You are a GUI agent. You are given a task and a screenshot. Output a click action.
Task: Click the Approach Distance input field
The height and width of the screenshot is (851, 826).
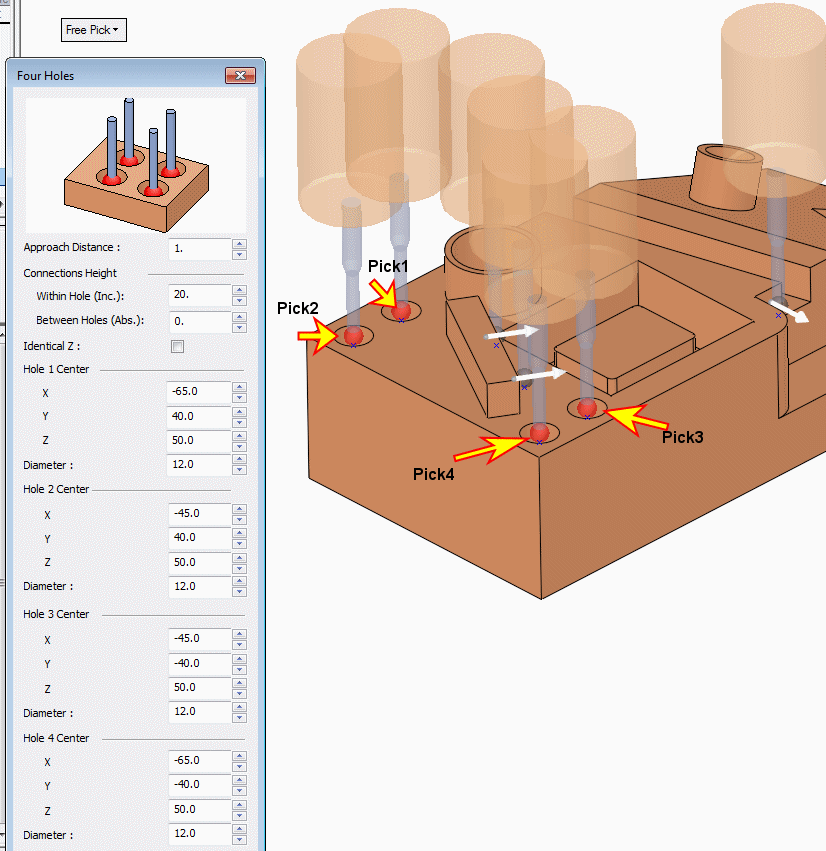pyautogui.click(x=199, y=247)
